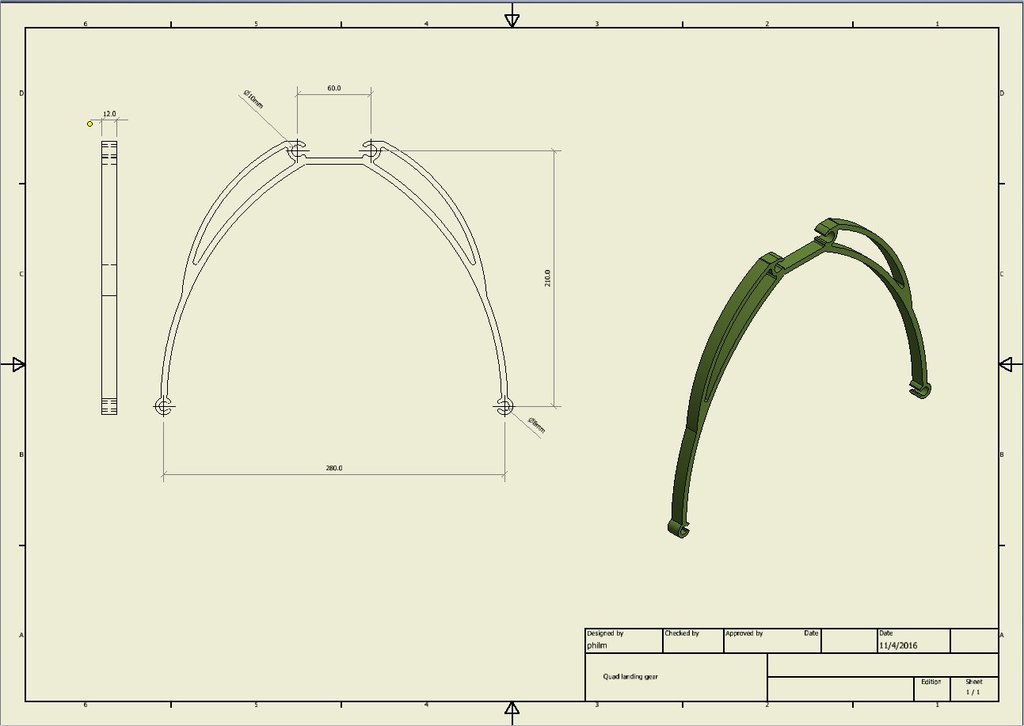The width and height of the screenshot is (1024, 726).
Task: Select the sheet number '1 / 1'
Action: [973, 692]
